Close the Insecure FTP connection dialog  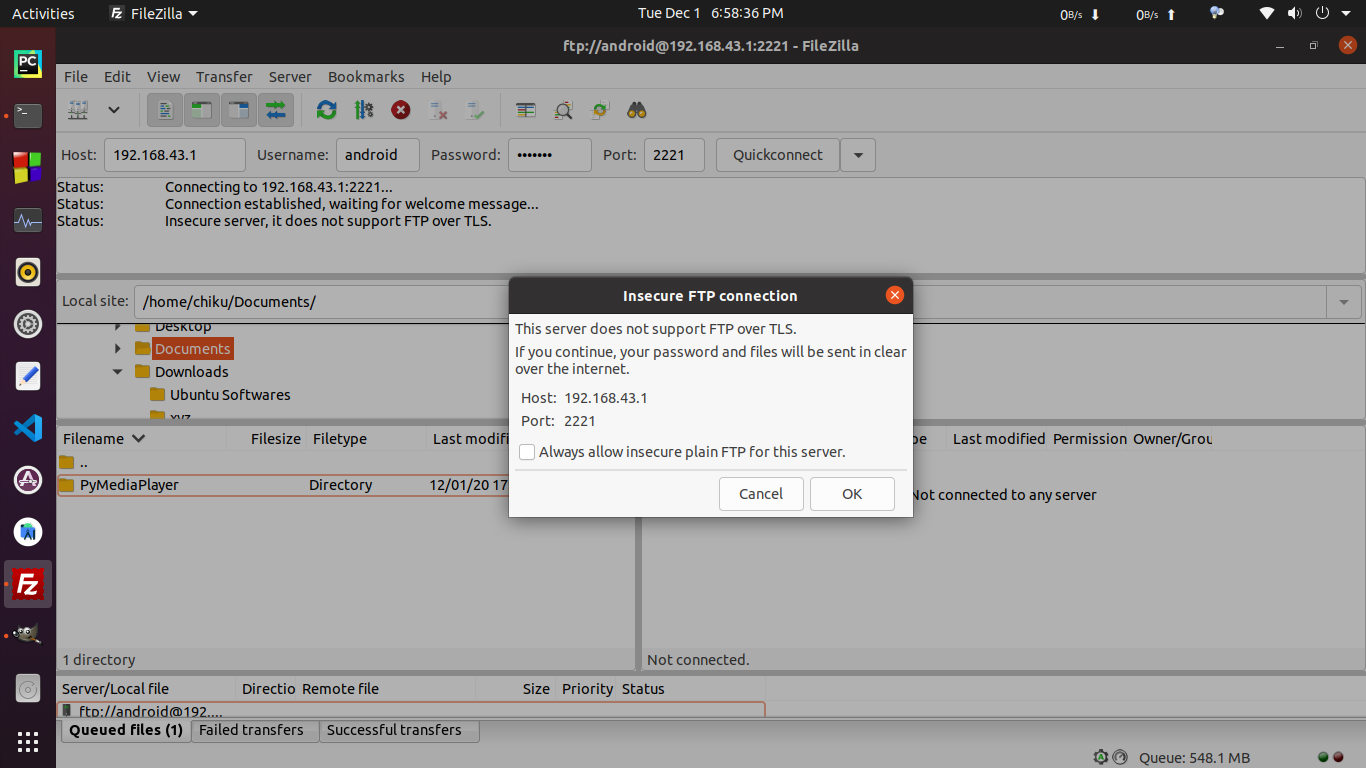895,295
